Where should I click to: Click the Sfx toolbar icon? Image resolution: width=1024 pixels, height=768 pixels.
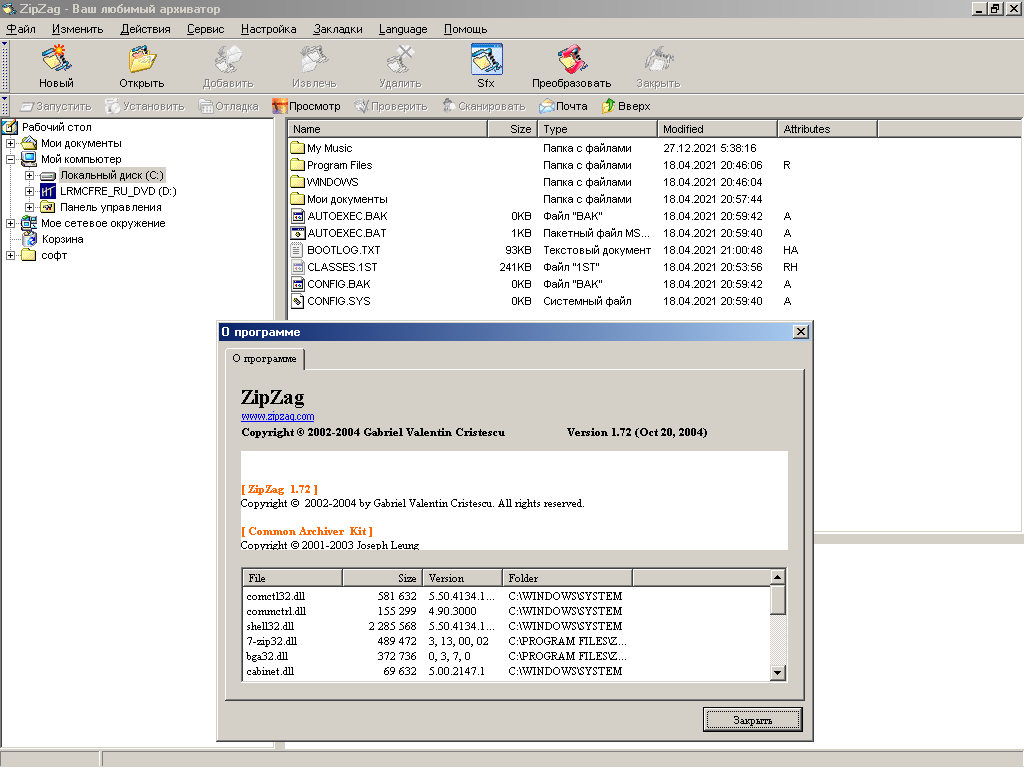point(486,59)
